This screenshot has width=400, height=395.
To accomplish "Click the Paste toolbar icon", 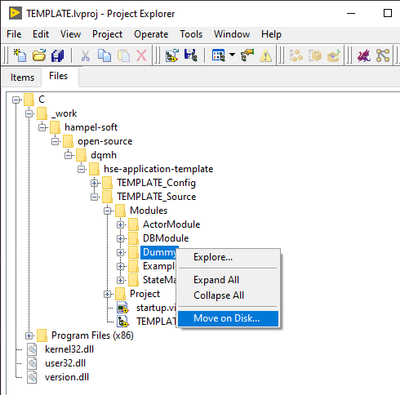I will coord(123,55).
